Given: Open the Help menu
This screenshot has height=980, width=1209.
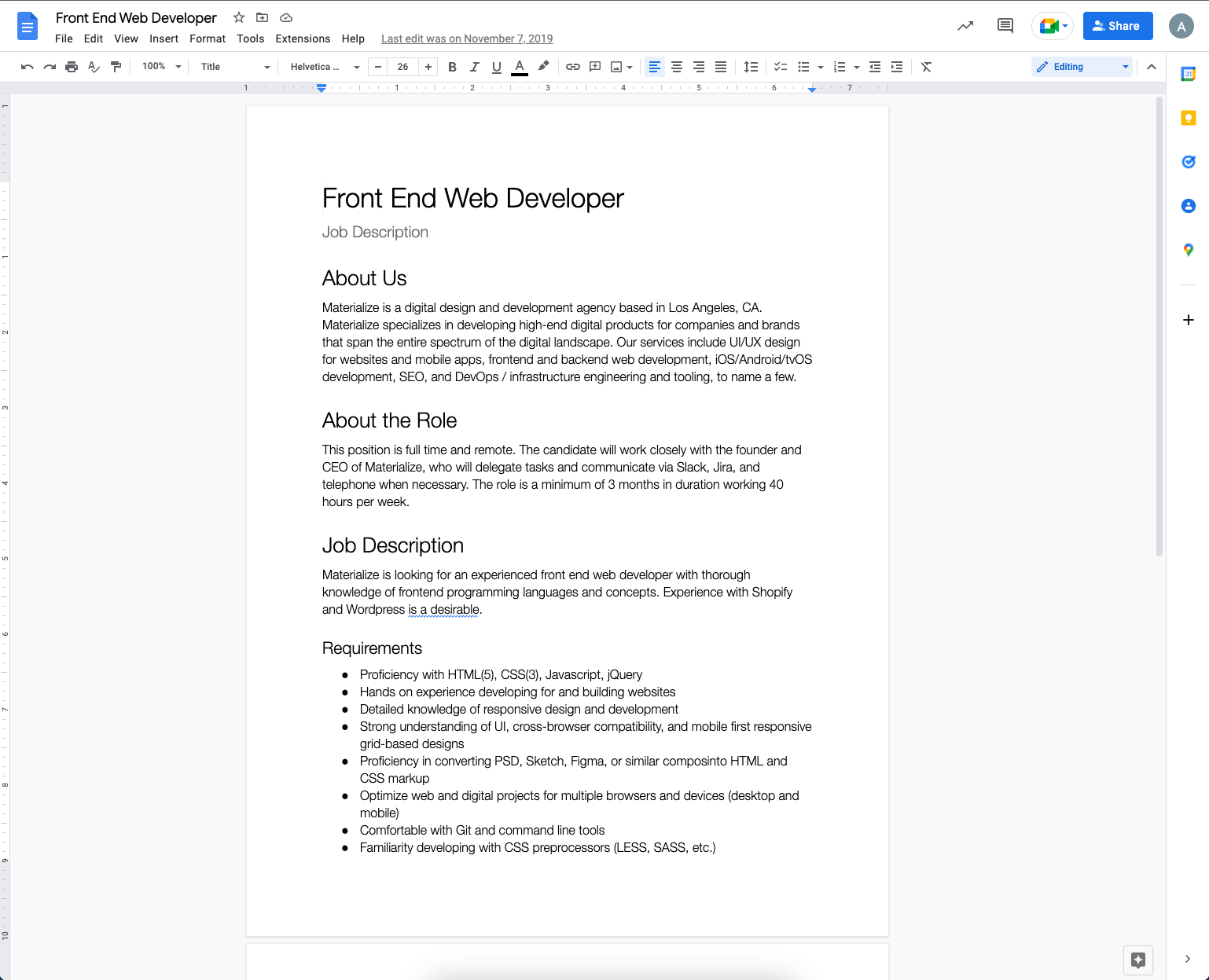Looking at the screenshot, I should coord(353,39).
